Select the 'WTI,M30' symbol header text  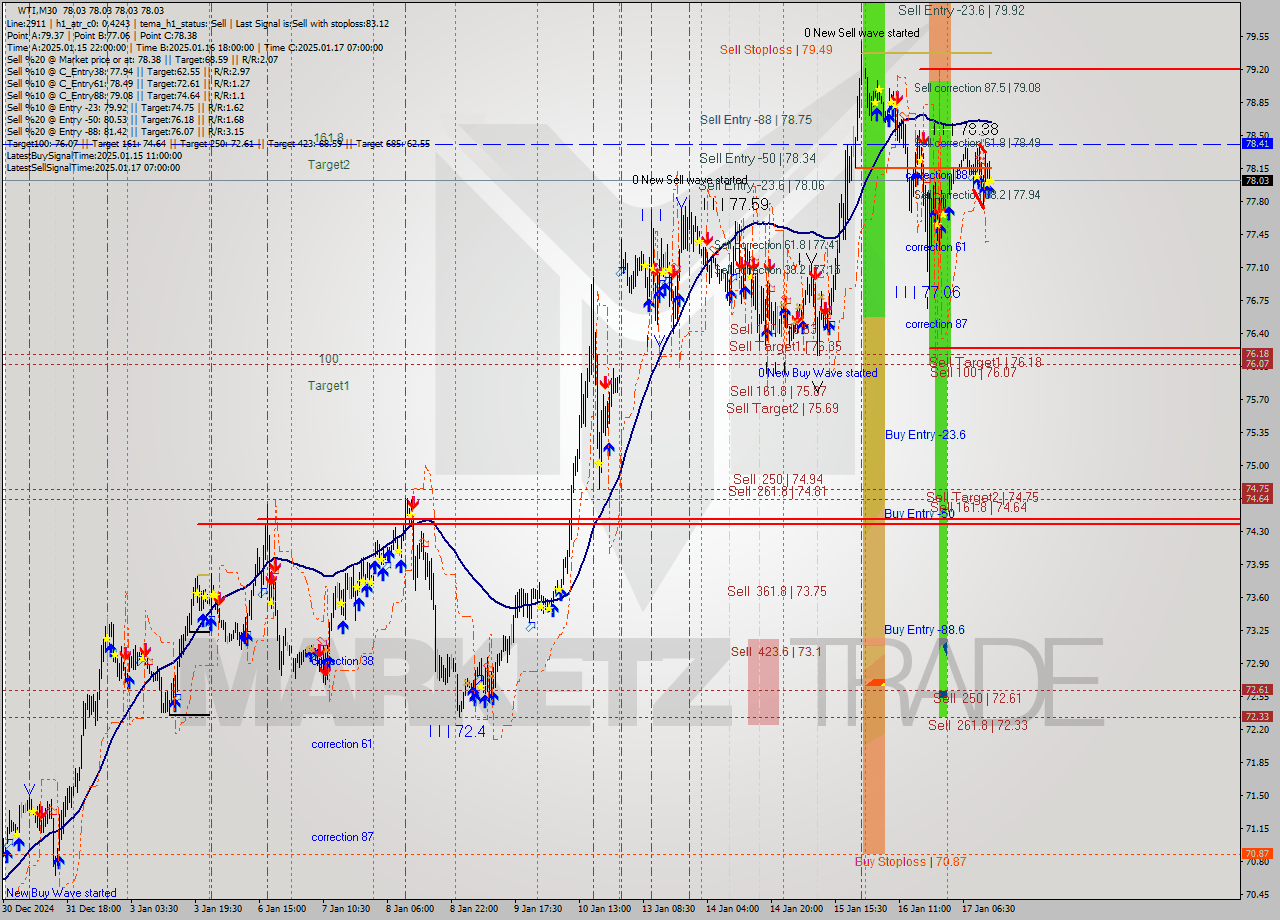(38, 10)
